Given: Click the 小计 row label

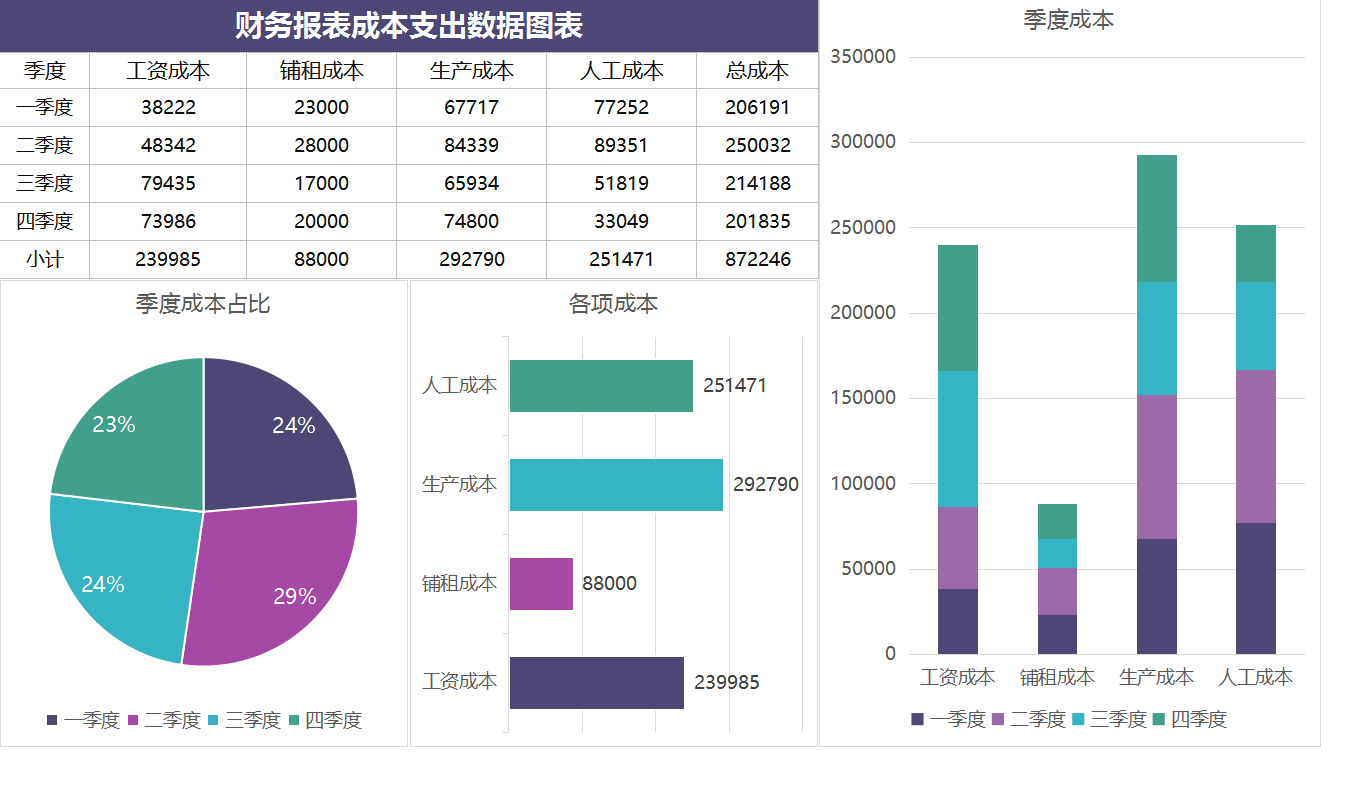Looking at the screenshot, I should [x=45, y=260].
